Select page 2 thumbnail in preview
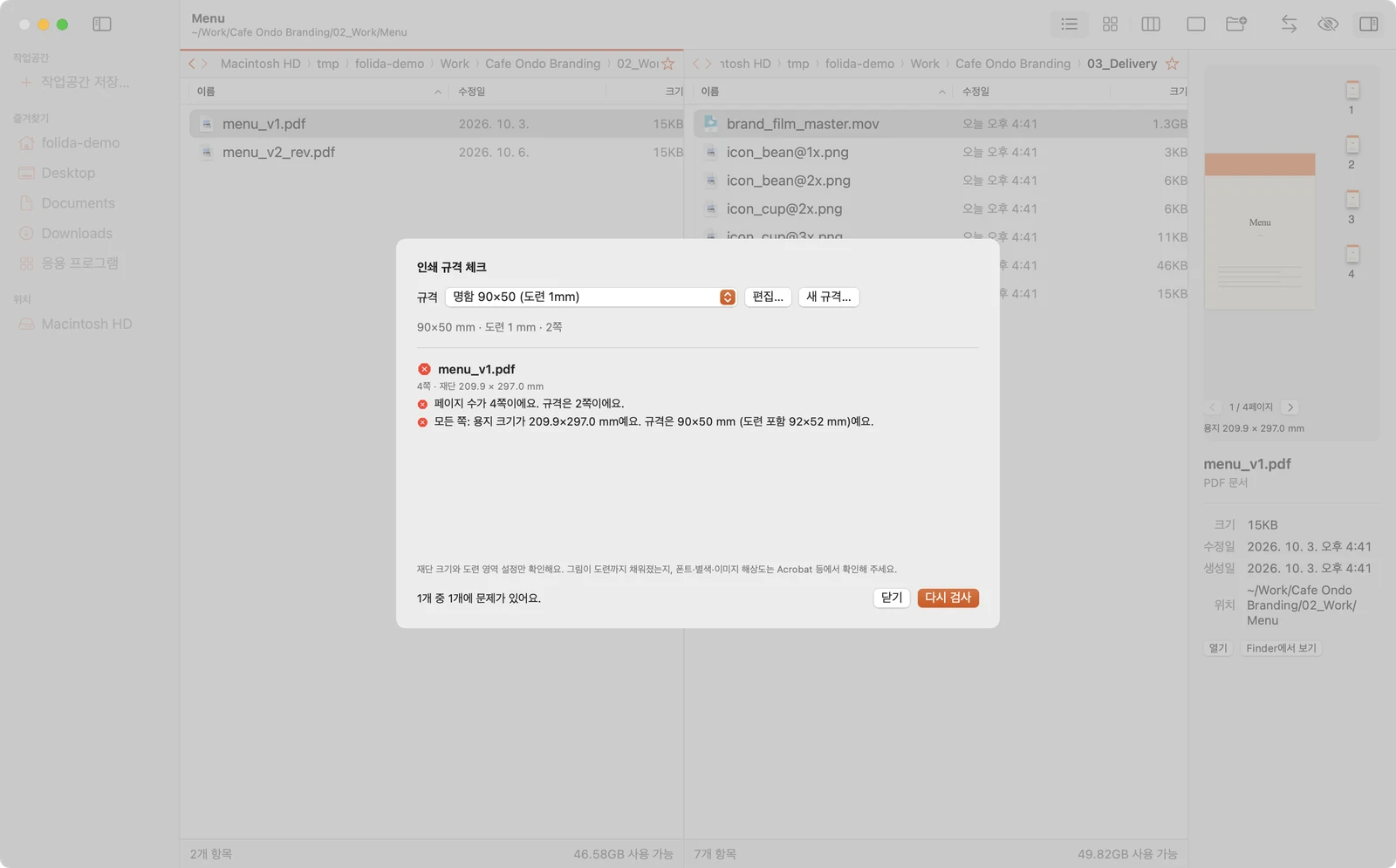The image size is (1396, 868). [1352, 145]
